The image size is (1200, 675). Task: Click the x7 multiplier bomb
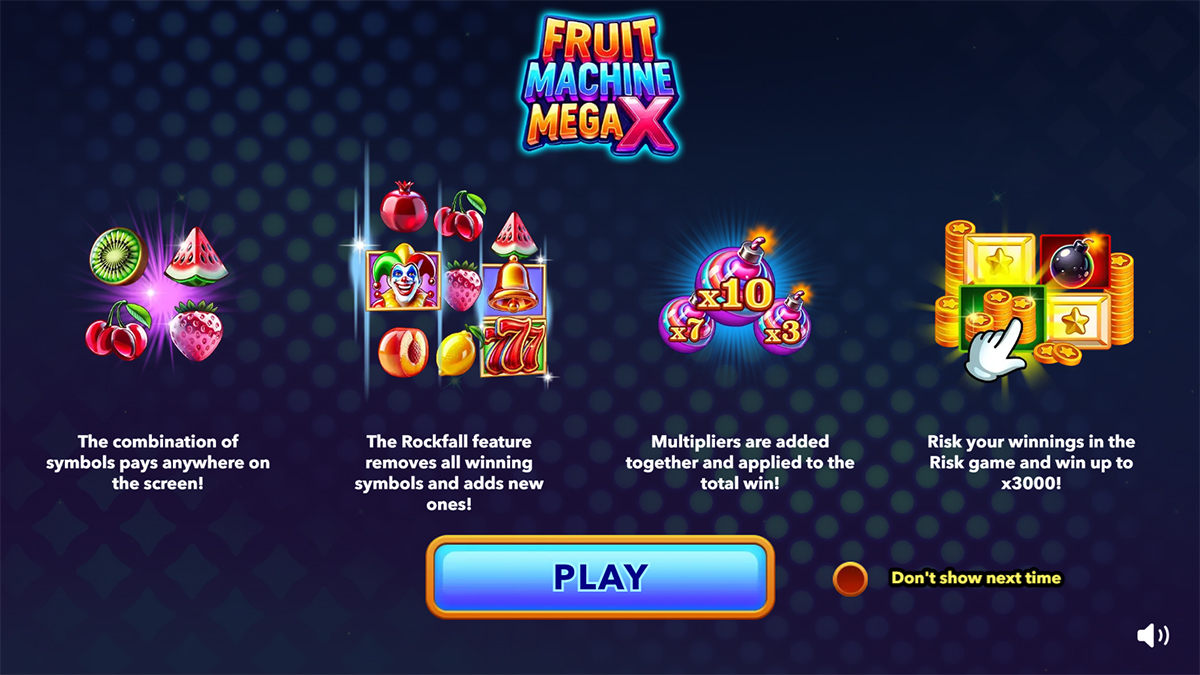coord(686,320)
